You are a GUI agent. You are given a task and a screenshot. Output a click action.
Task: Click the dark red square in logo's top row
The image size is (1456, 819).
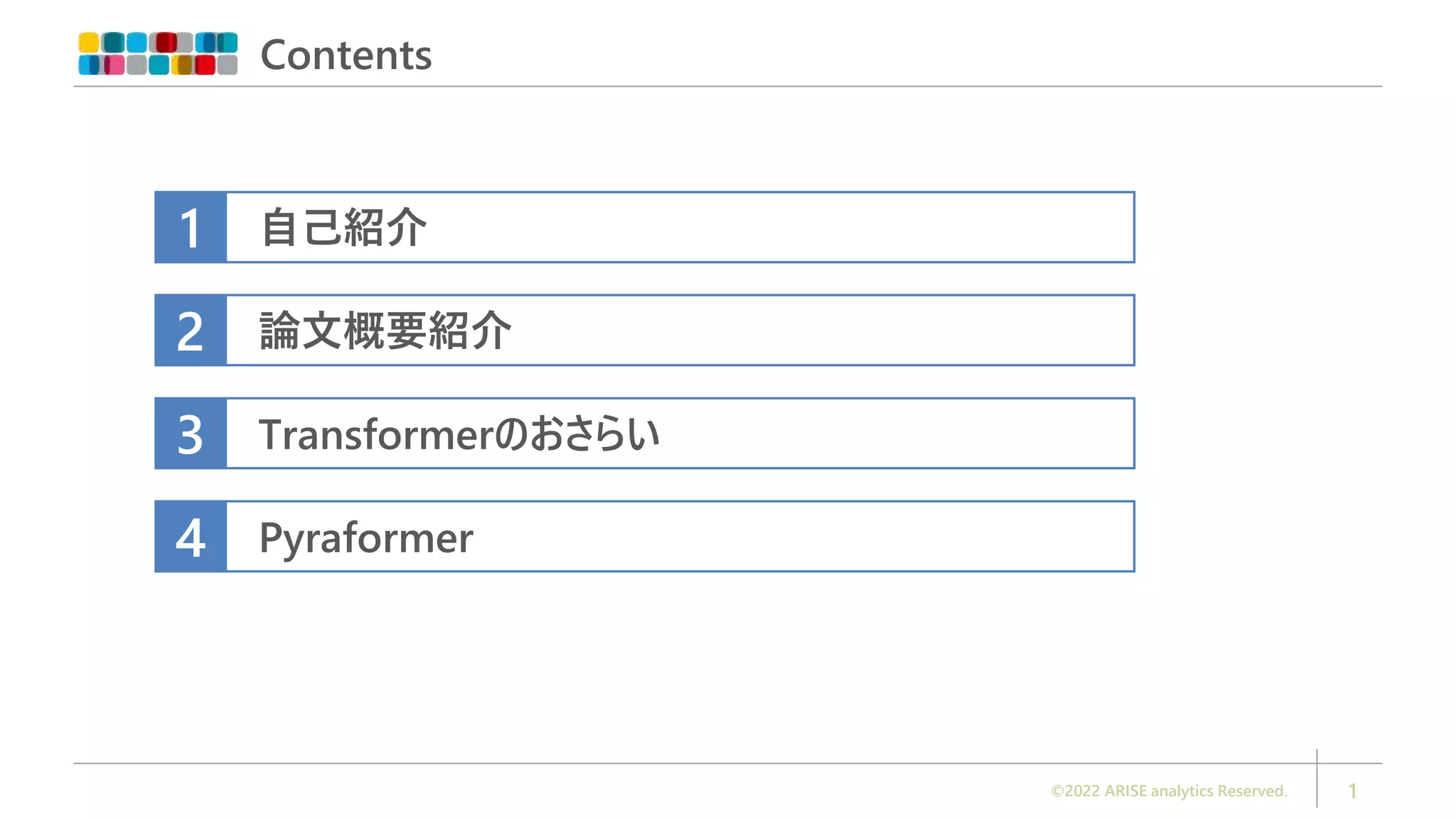[x=165, y=43]
